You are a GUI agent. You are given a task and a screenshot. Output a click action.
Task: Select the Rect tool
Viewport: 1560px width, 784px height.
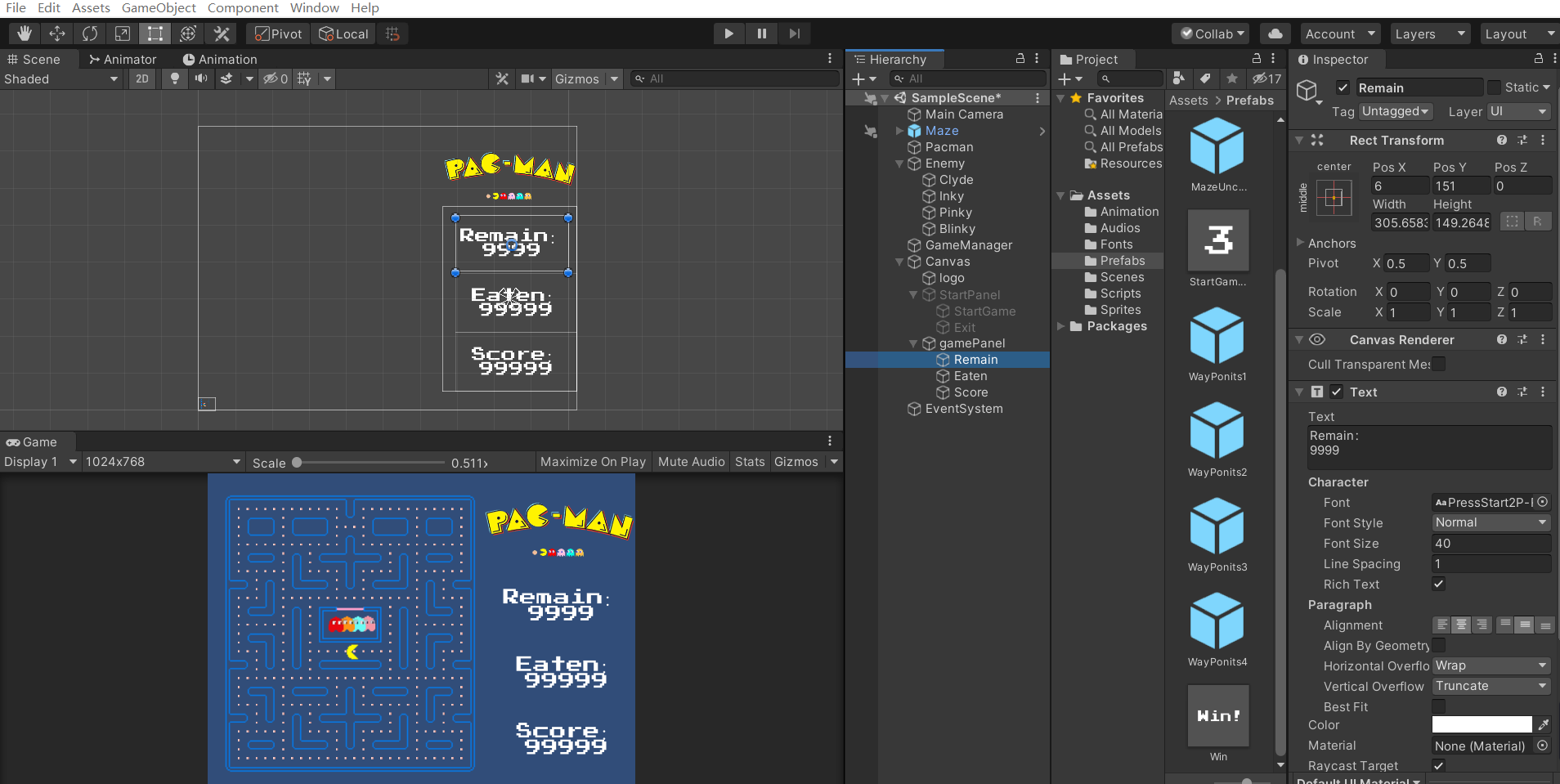tap(155, 34)
